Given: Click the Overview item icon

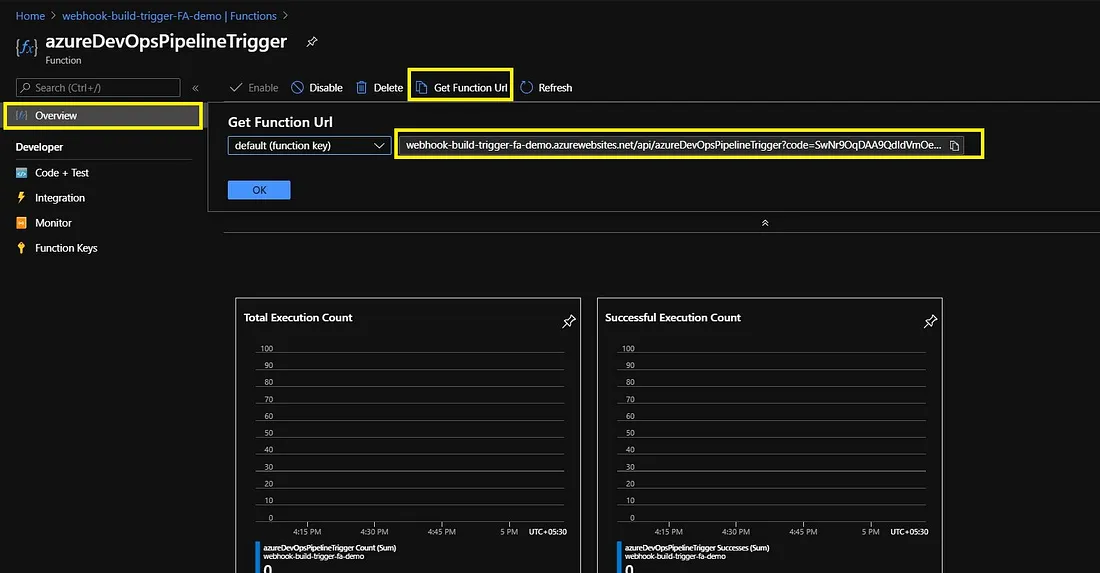Looking at the screenshot, I should click(x=22, y=116).
